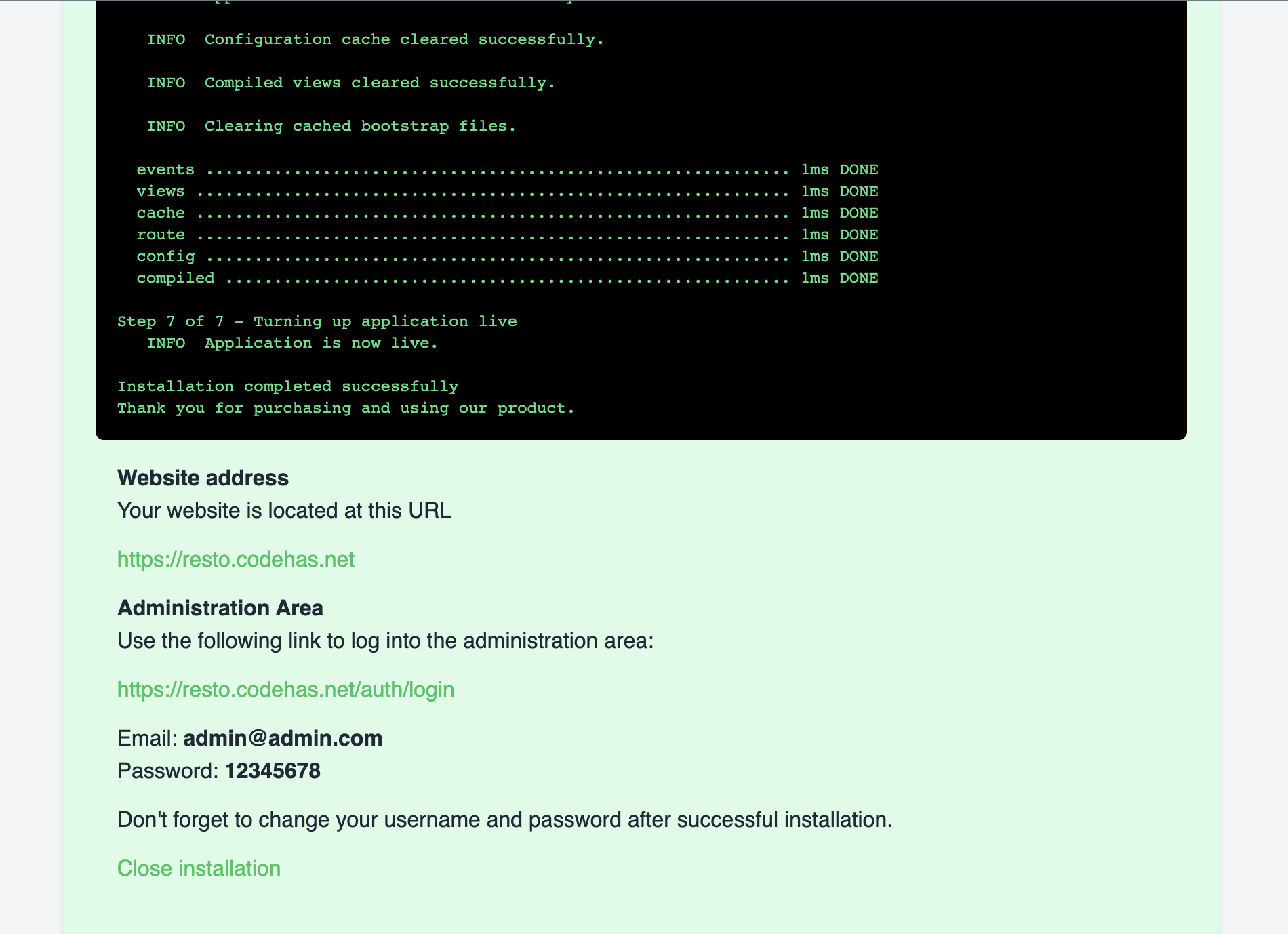This screenshot has height=934, width=1288.
Task: Click the events DONE line in terminal
Action: coord(506,169)
